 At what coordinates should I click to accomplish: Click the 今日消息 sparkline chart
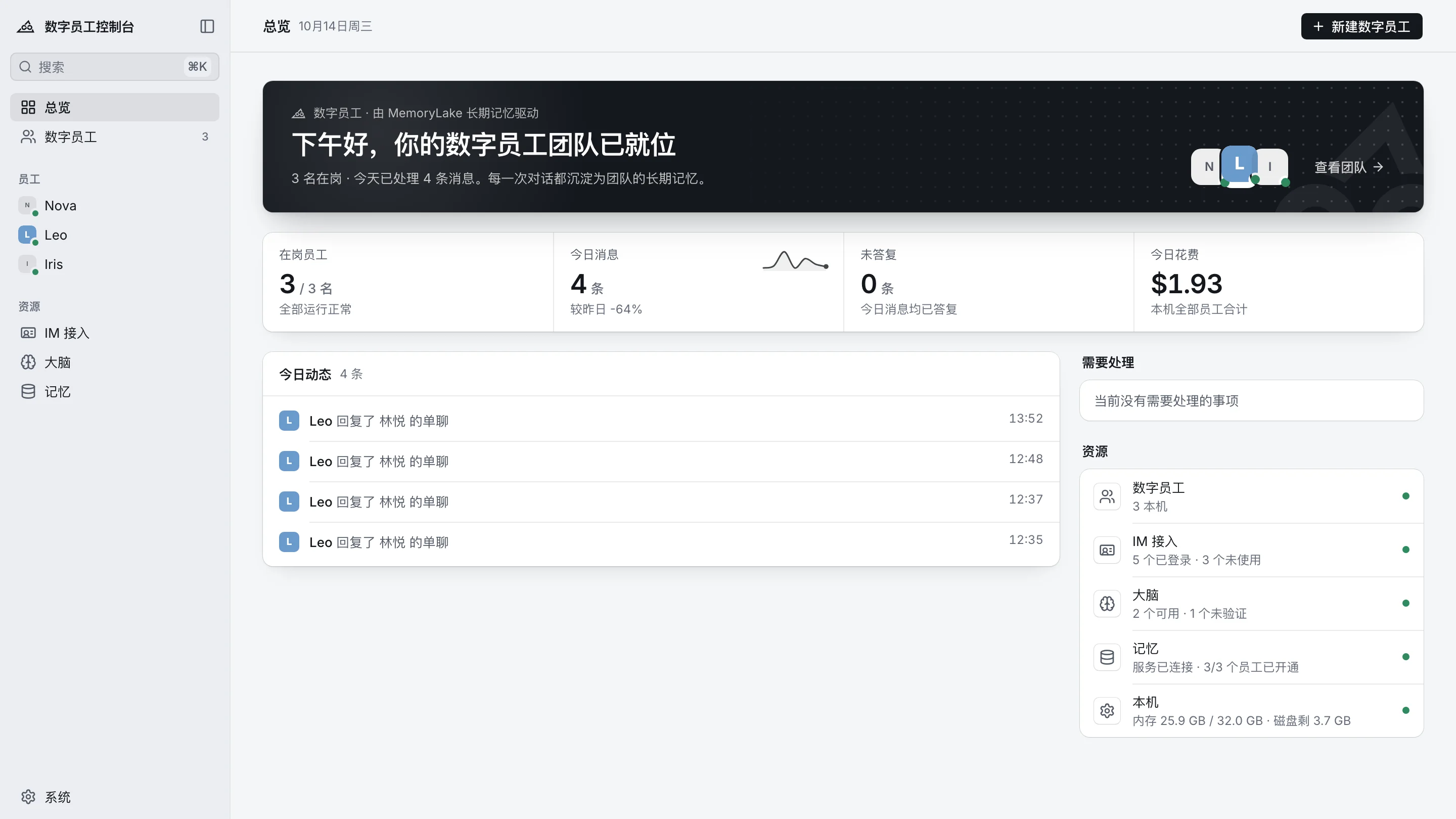tap(795, 261)
